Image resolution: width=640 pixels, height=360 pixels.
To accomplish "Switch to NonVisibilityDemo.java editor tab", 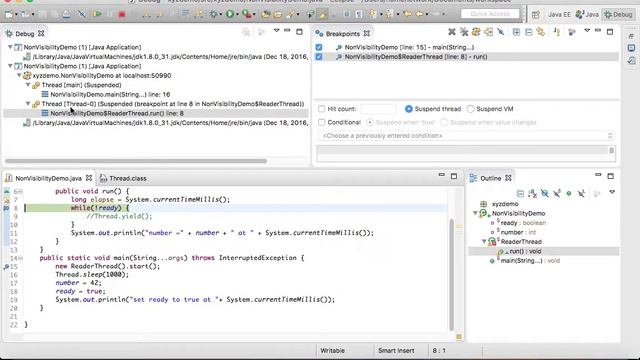I will (x=48, y=178).
